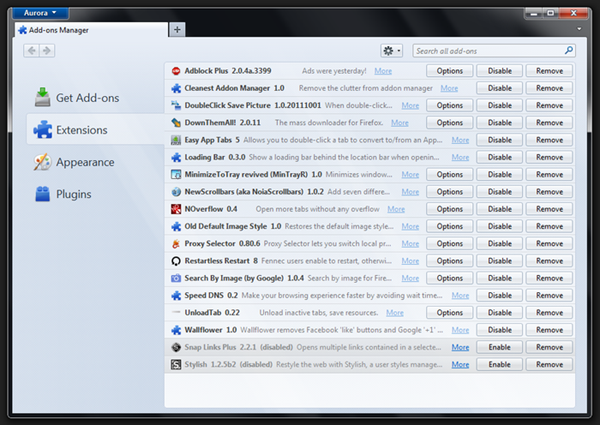This screenshot has height=425, width=600.
Task: Click the UnloadTab dash icon
Action: 176,312
